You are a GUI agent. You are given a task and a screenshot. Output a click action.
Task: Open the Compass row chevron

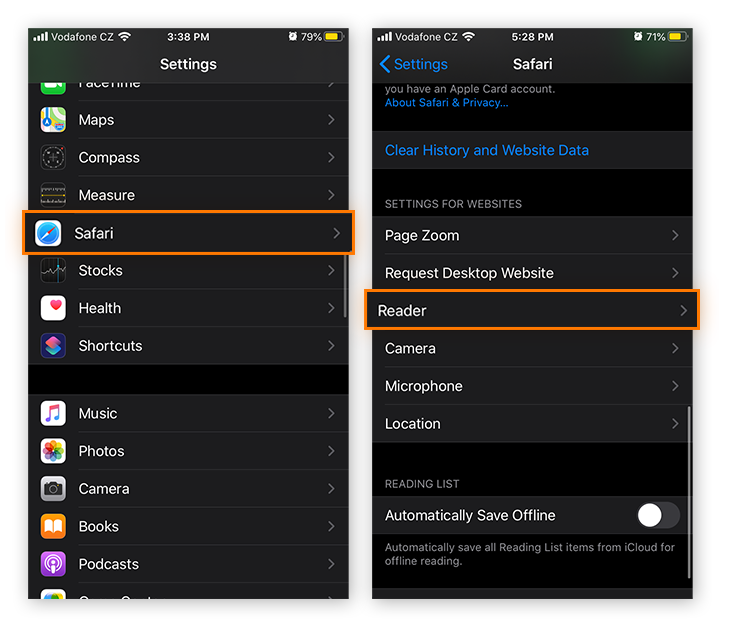tap(331, 157)
